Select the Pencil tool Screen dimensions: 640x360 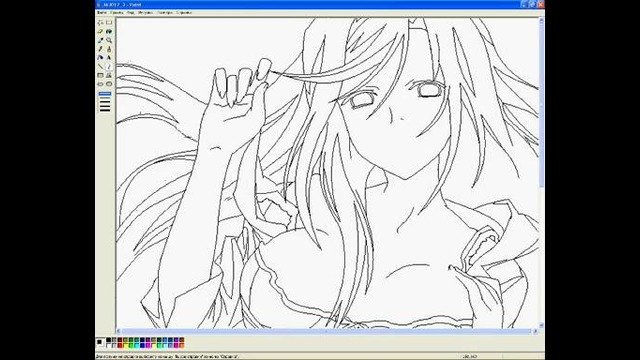pos(100,49)
